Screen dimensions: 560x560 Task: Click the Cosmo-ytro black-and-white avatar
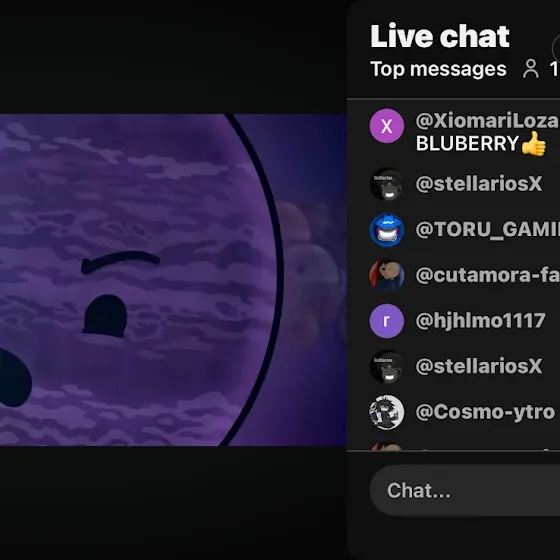point(386,412)
